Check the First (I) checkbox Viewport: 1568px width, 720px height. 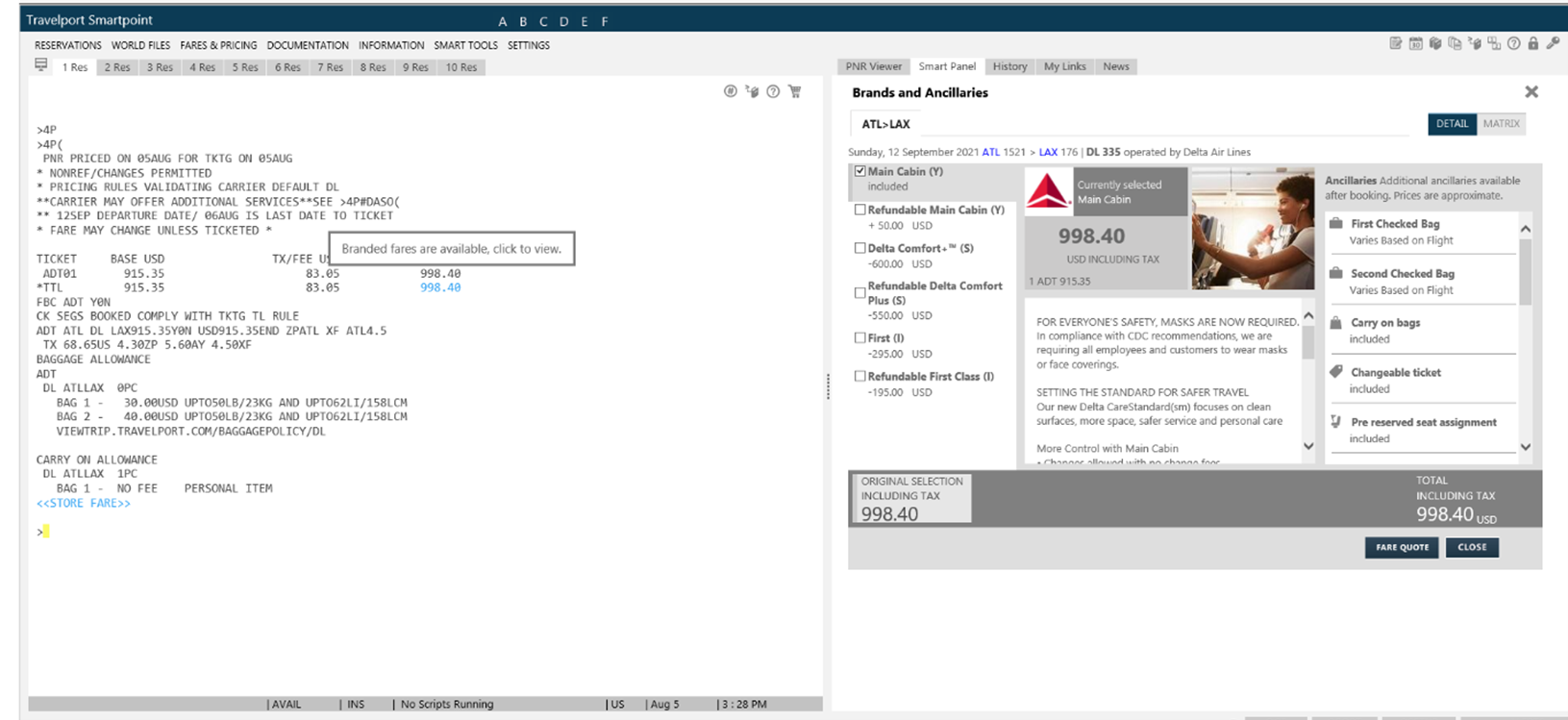(x=860, y=338)
